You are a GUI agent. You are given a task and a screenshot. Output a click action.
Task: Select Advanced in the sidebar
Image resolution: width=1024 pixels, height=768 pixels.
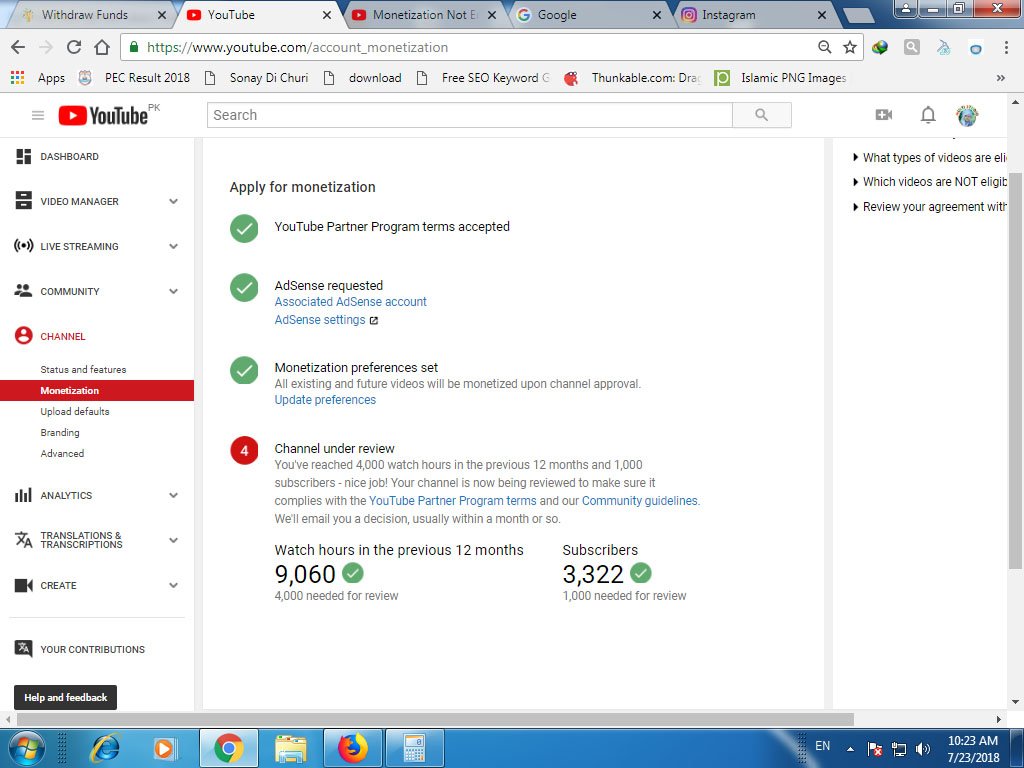click(x=62, y=453)
